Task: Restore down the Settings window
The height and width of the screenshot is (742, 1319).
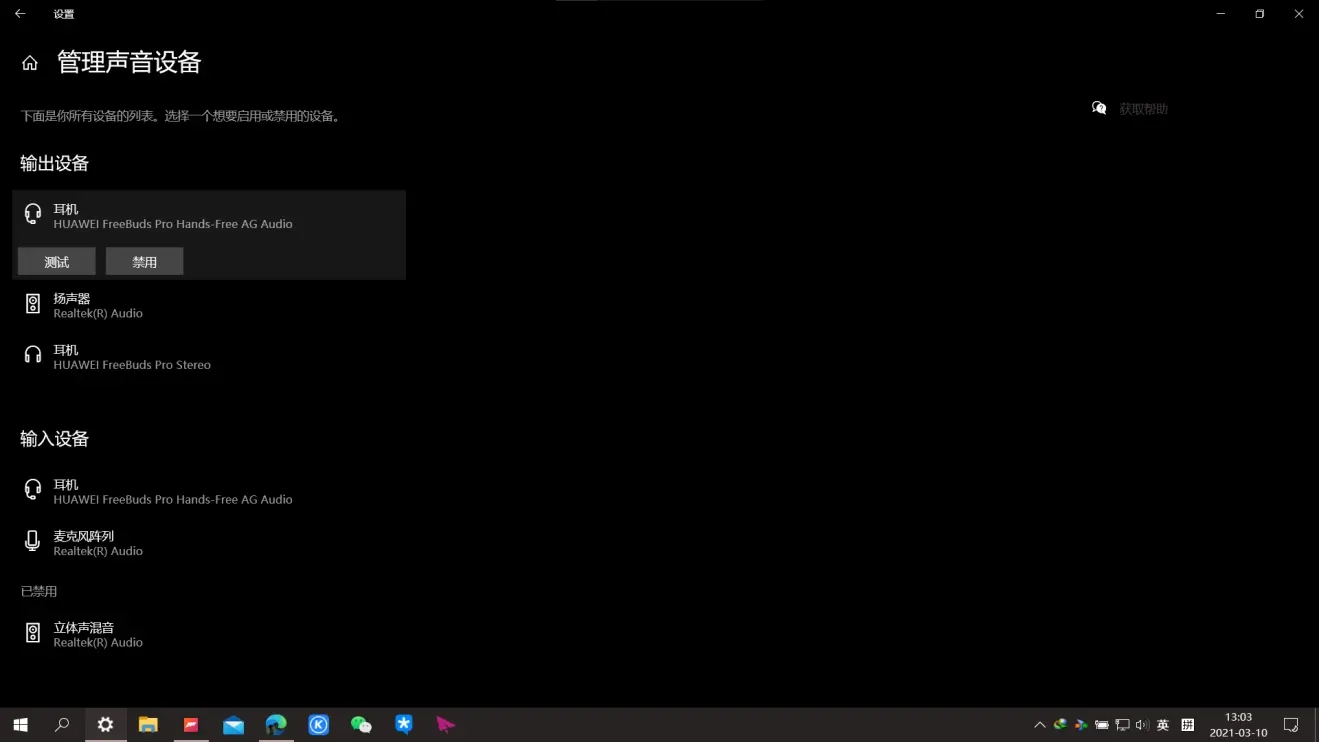Action: click(1260, 14)
